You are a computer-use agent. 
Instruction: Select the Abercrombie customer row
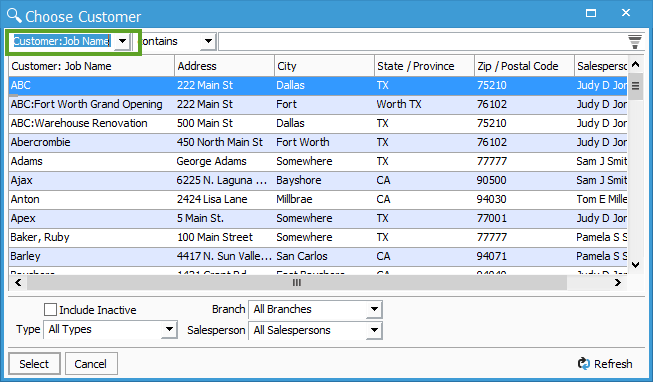tap(318, 142)
